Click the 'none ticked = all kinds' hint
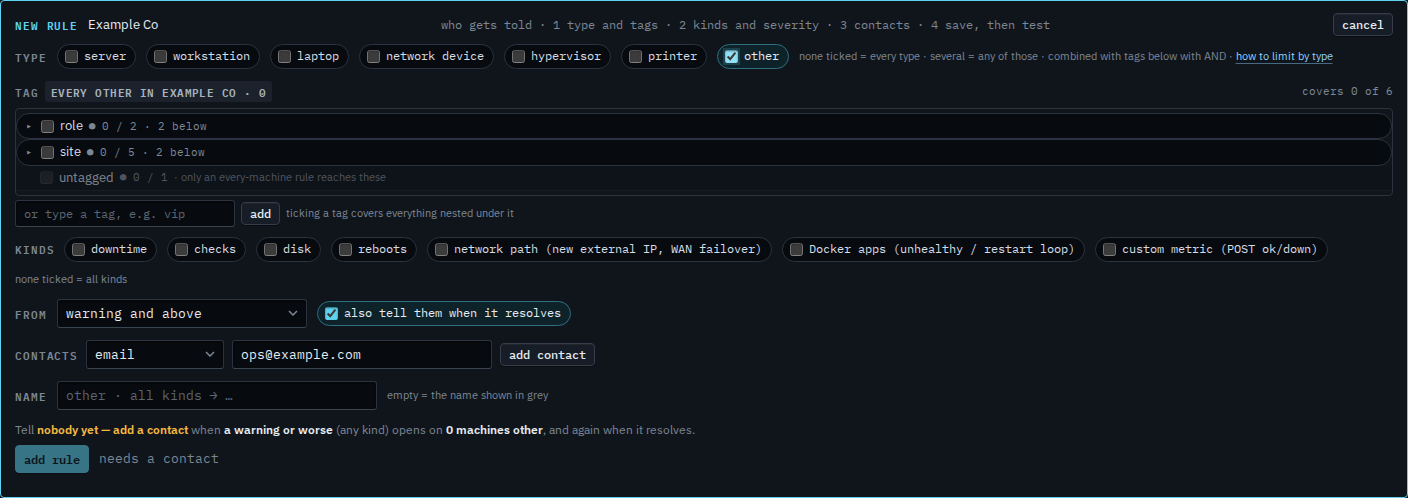 tap(71, 279)
